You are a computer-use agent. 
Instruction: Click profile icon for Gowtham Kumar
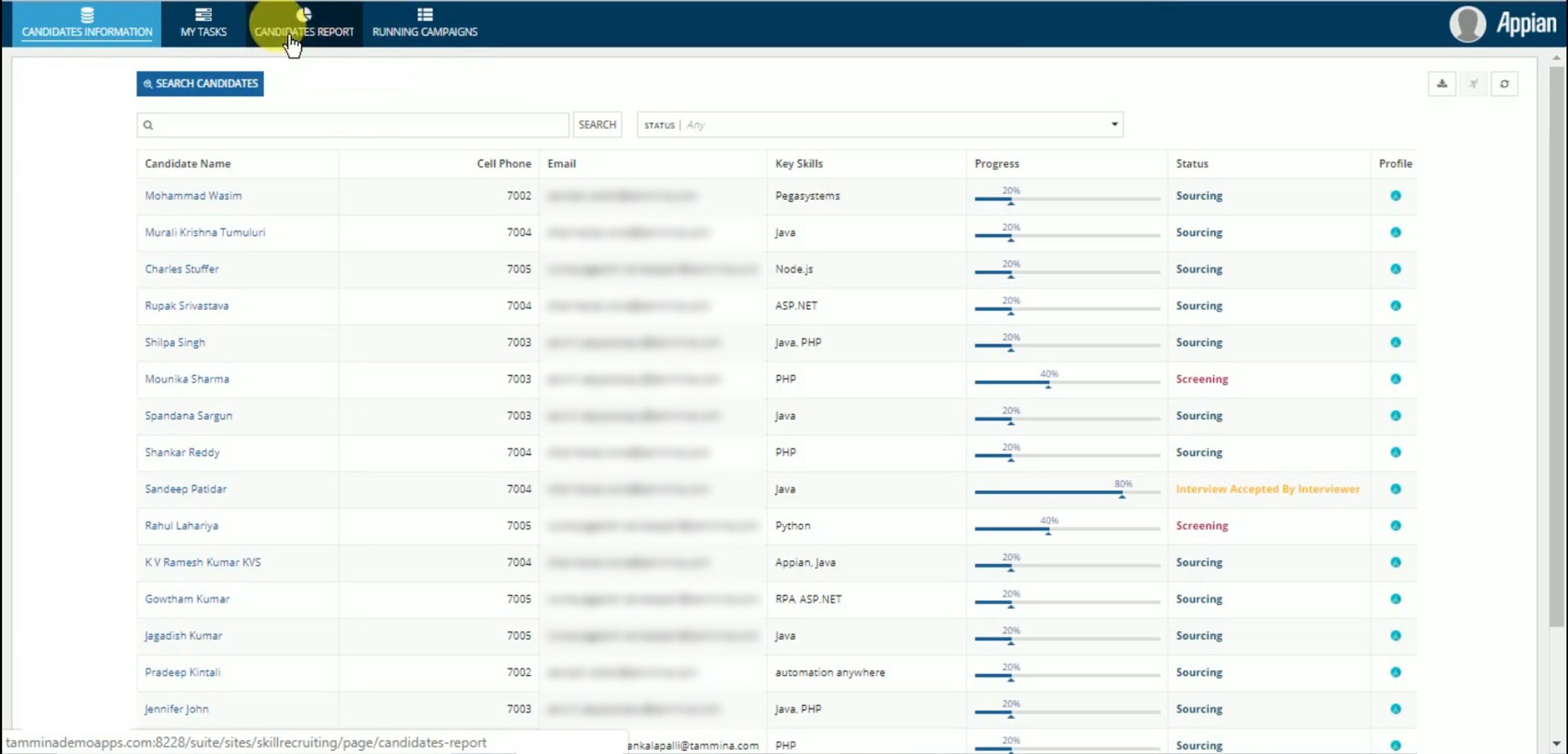pyautogui.click(x=1396, y=599)
